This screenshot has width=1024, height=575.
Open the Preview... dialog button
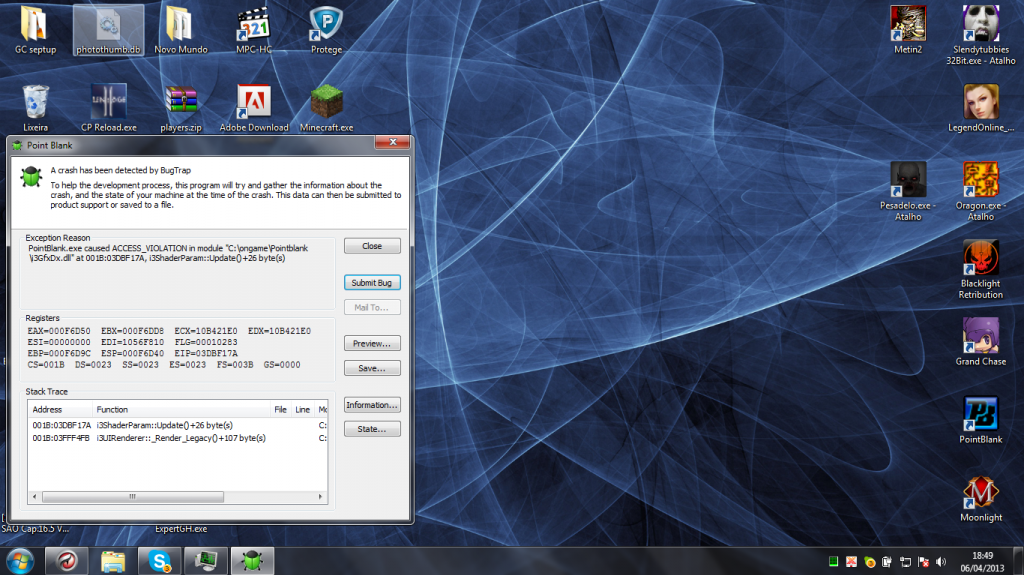click(x=372, y=343)
